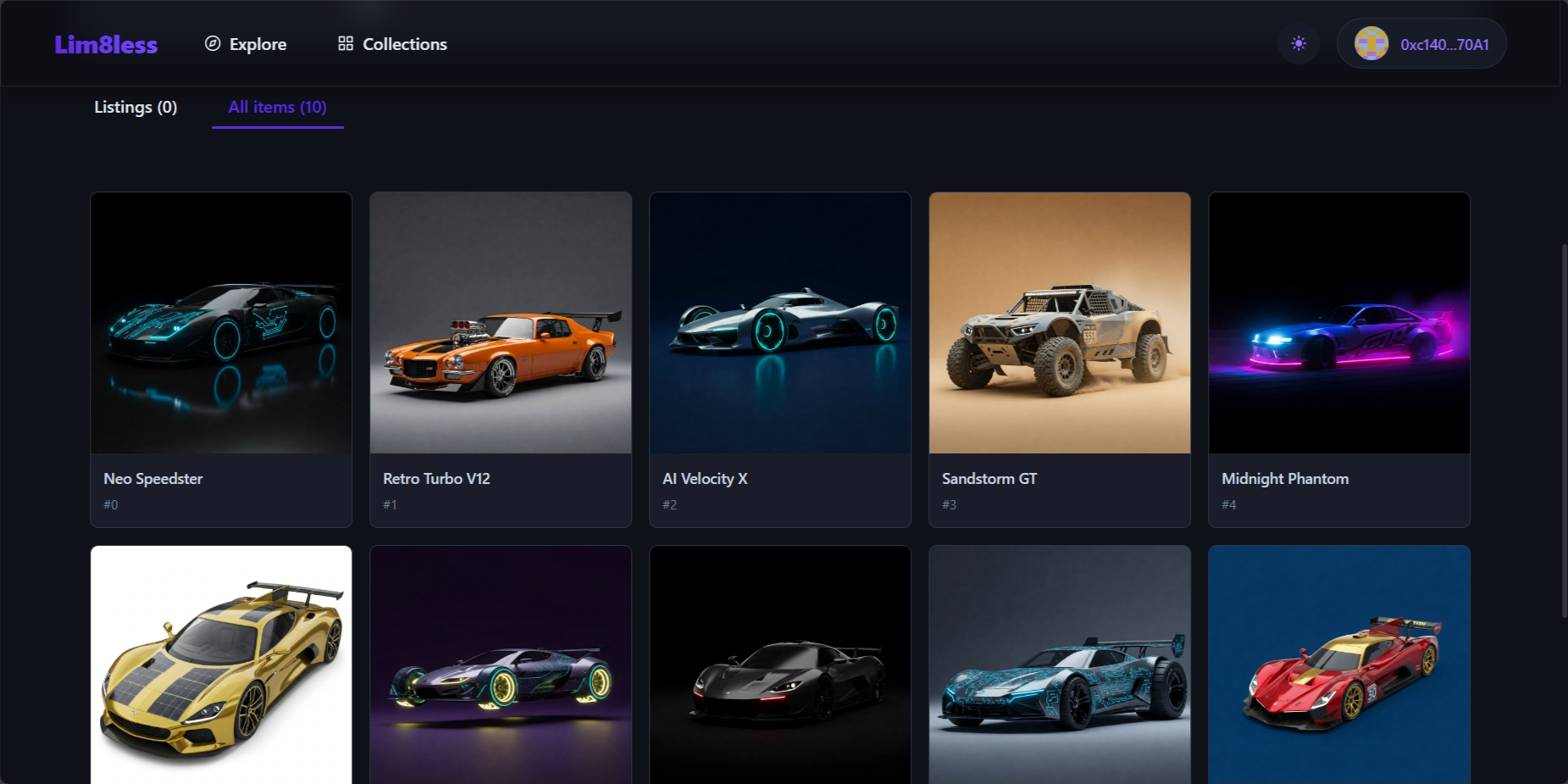This screenshot has height=784, width=1568.
Task: Click the Collections grid icon
Action: click(345, 44)
